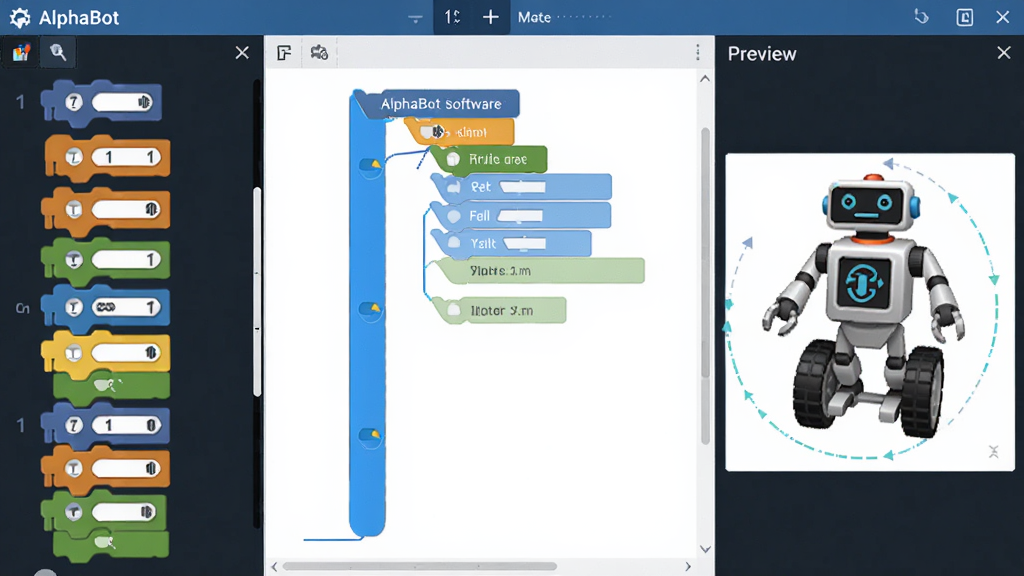Click icon on orange block below '1 0' block
This screenshot has width=1024, height=576.
tap(74, 468)
